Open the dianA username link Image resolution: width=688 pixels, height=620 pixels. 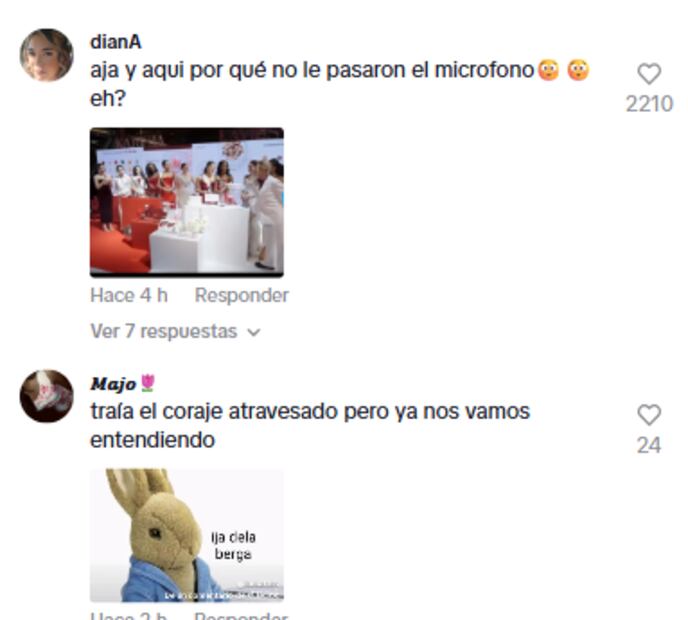coord(116,42)
